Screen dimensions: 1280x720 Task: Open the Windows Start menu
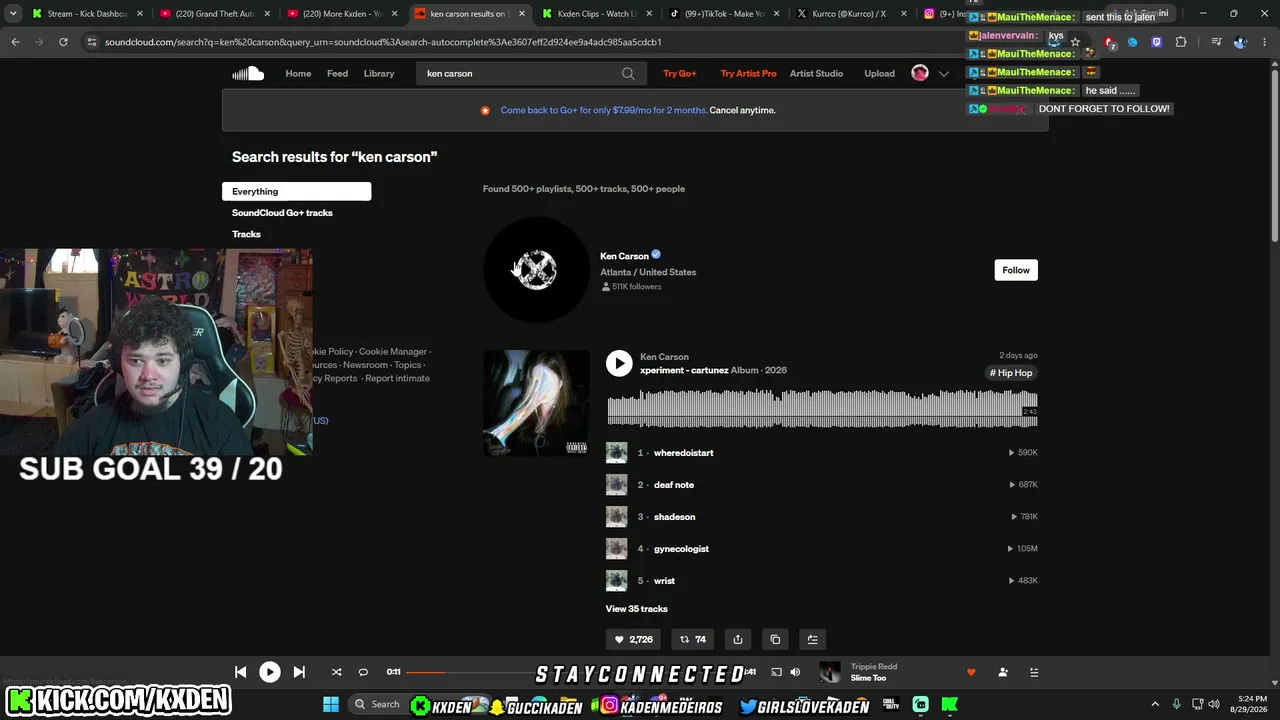pos(331,704)
